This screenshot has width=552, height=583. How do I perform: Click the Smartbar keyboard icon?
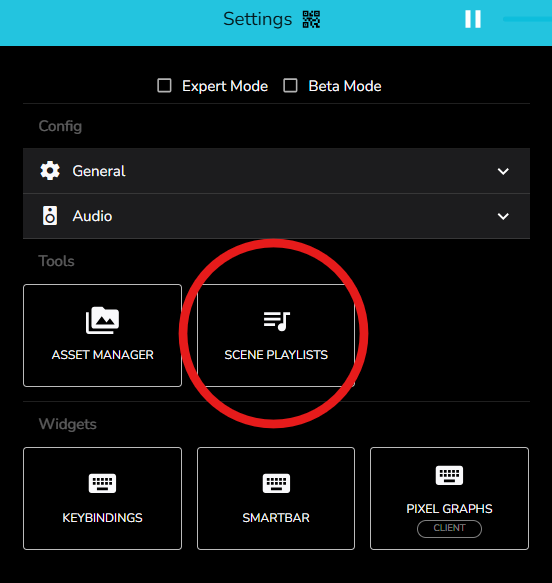[276, 483]
